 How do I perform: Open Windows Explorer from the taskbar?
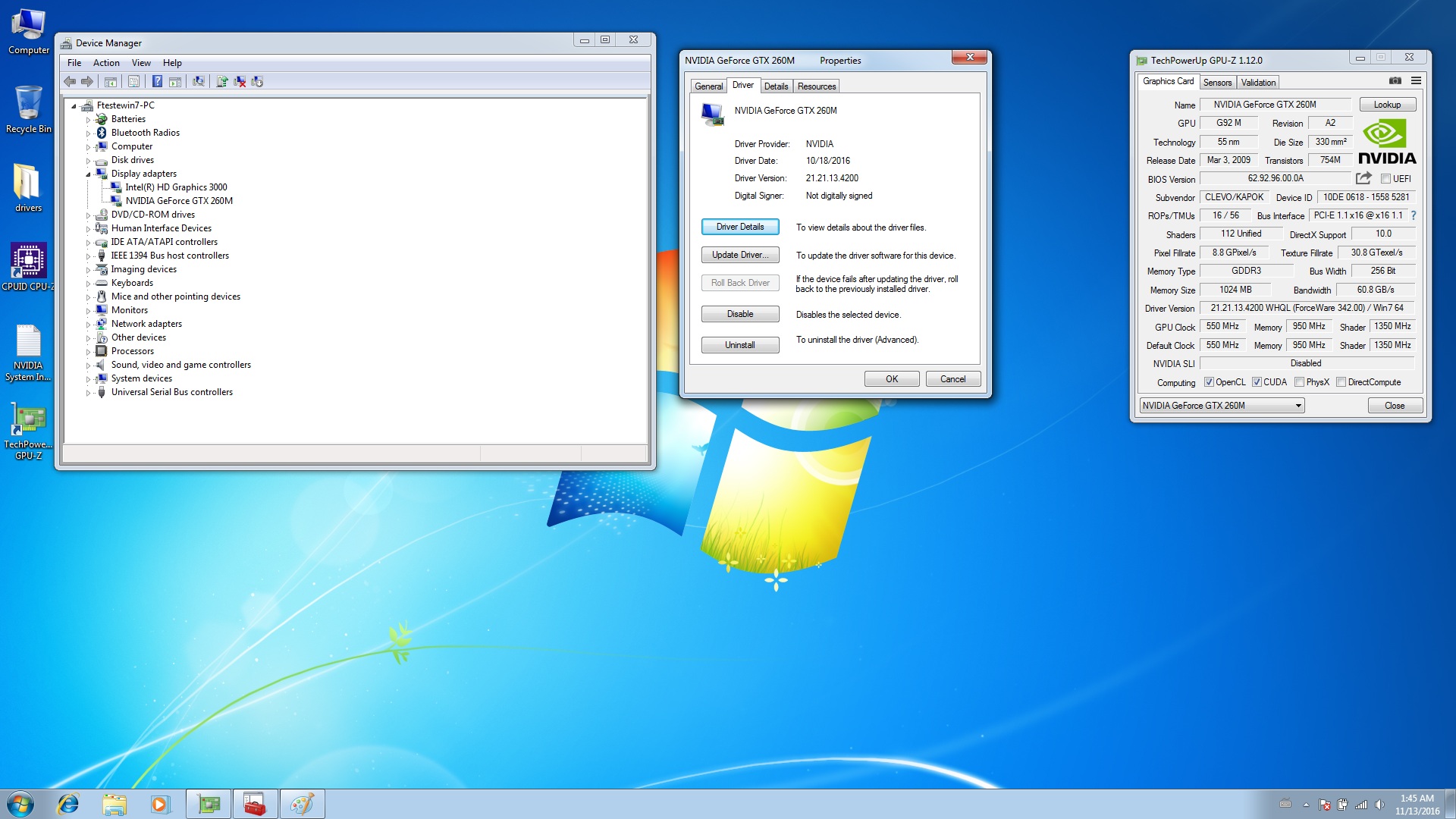point(114,804)
